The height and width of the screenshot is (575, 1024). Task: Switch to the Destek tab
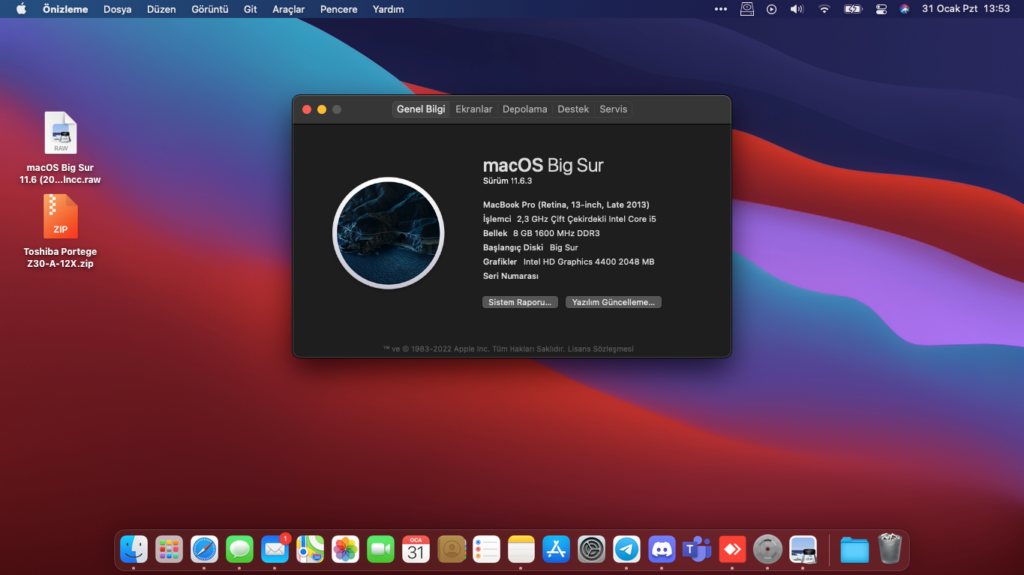tap(573, 109)
